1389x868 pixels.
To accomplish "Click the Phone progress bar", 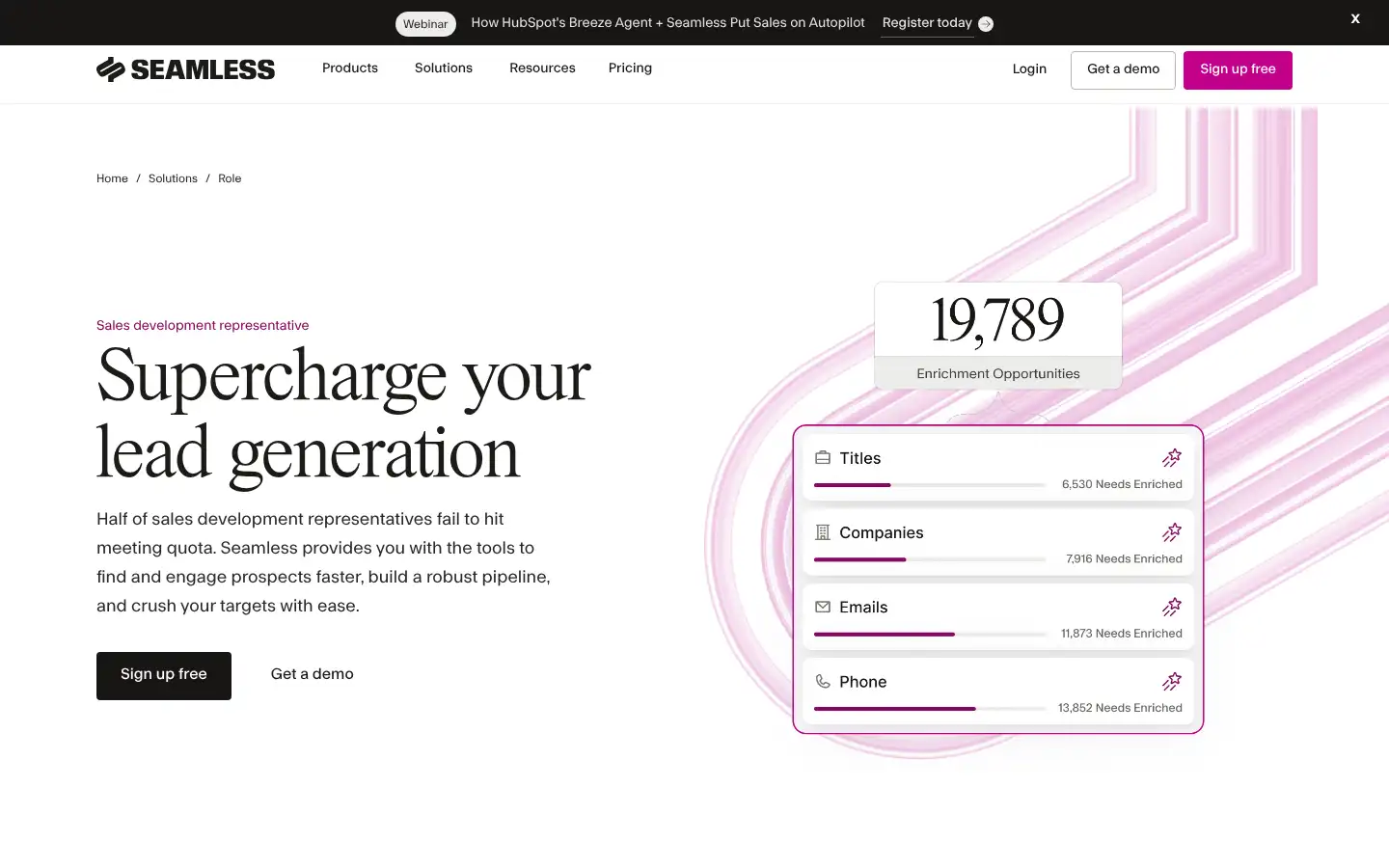I will [x=930, y=709].
